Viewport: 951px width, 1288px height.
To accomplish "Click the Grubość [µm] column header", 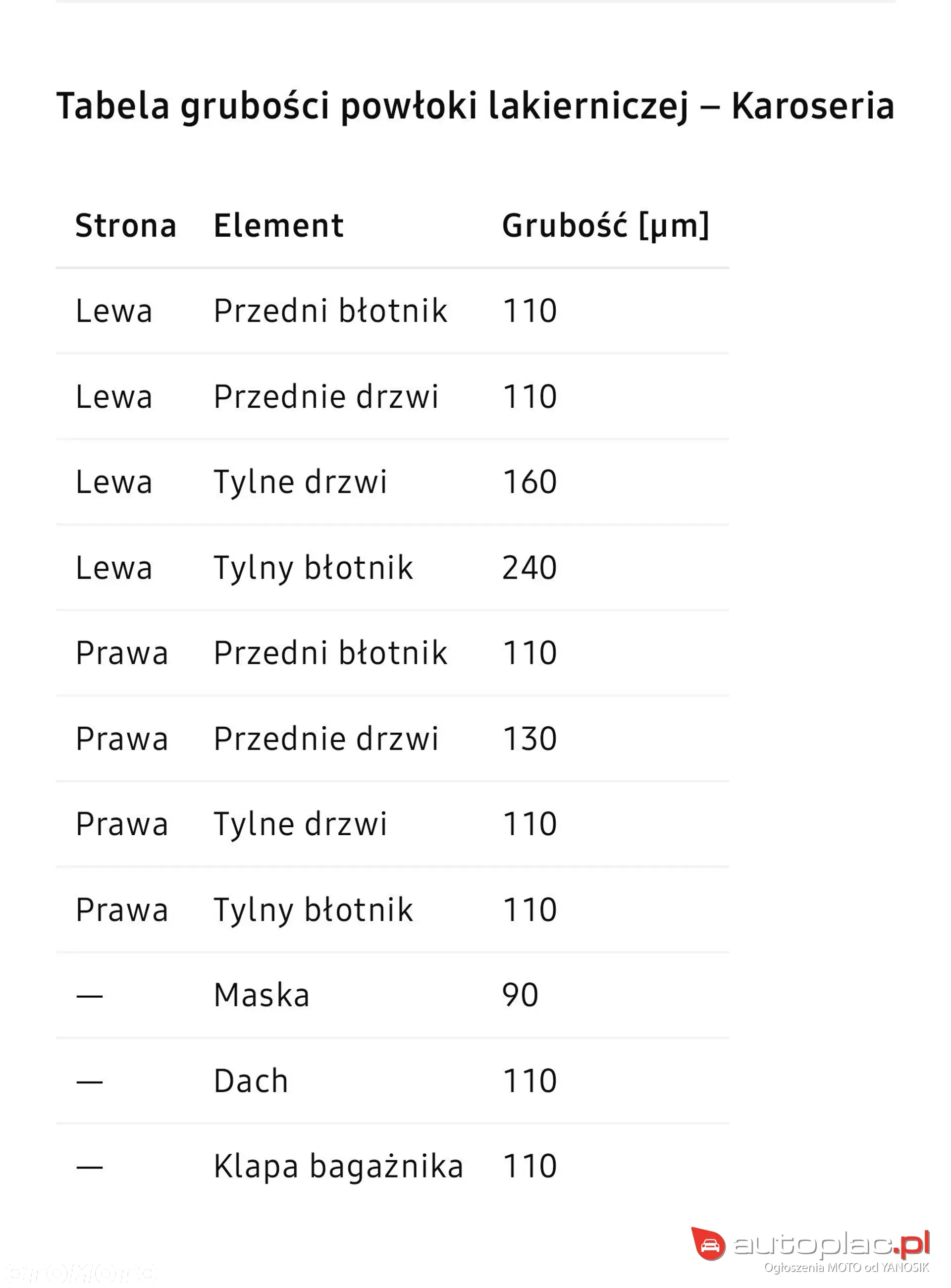I will coord(606,225).
